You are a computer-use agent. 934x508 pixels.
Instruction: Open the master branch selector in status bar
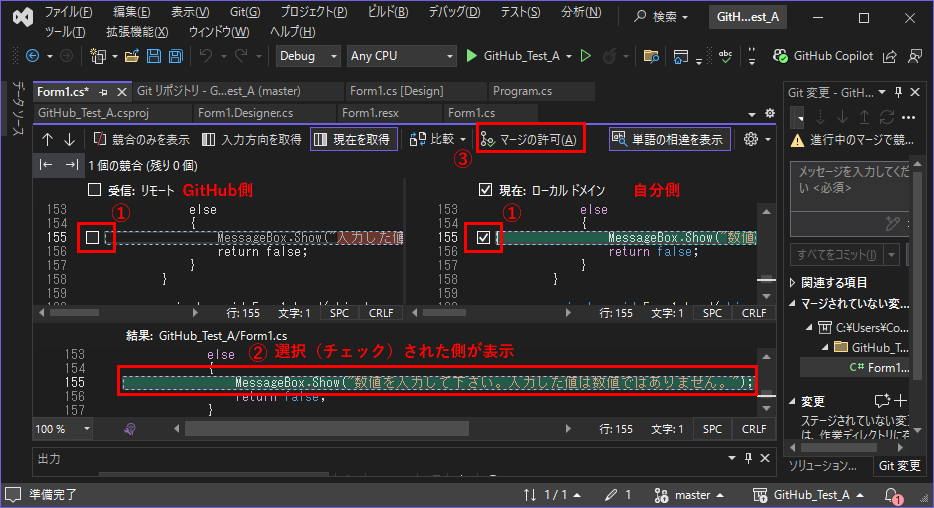(x=689, y=495)
